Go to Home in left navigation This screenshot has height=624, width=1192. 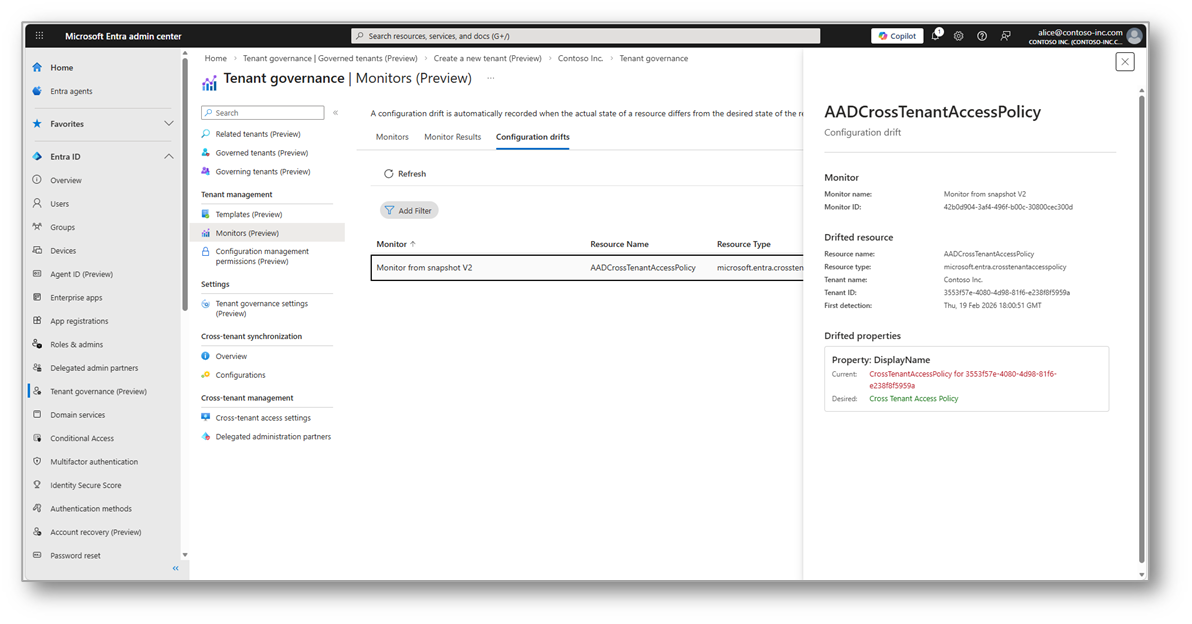pos(62,68)
